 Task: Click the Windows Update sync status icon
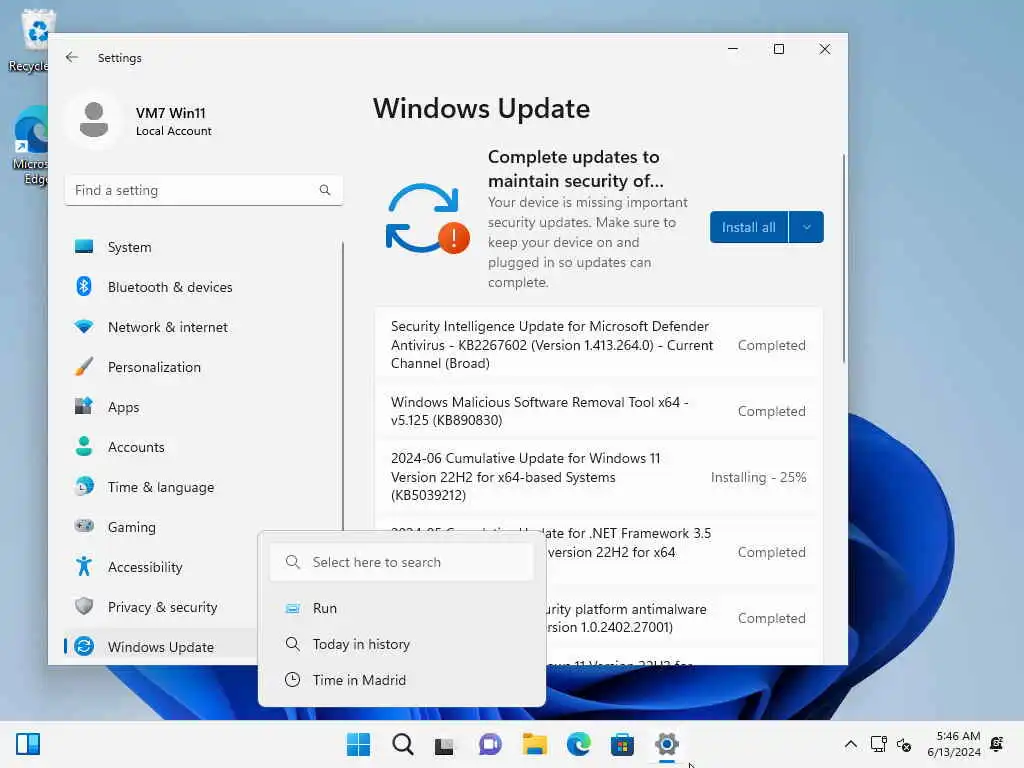(426, 219)
